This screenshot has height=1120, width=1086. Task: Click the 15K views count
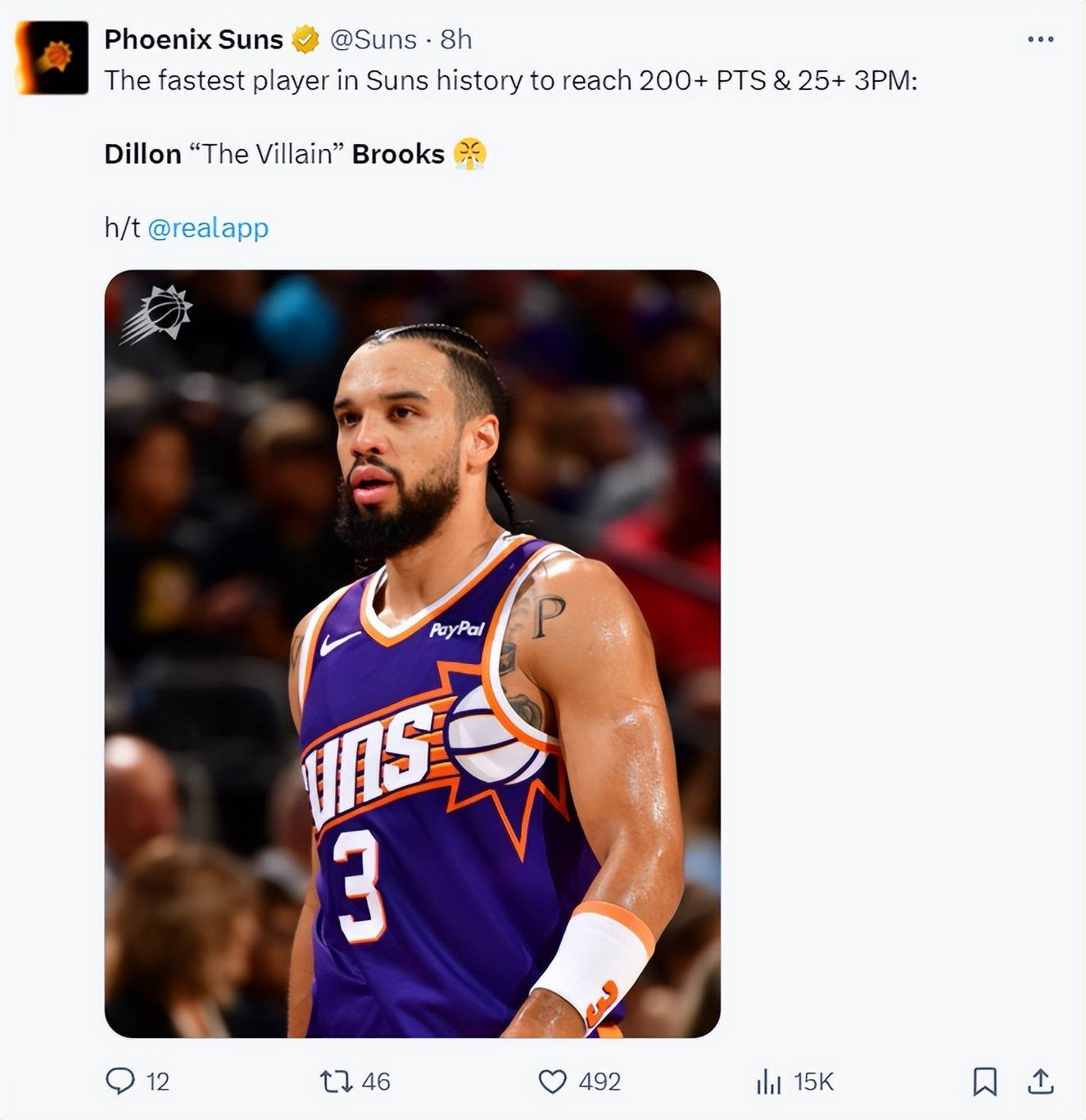813,1082
